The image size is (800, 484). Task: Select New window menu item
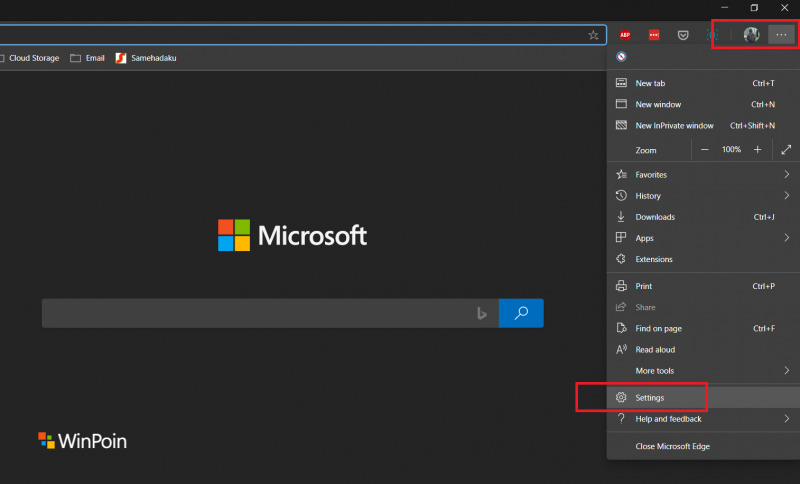[x=703, y=105]
